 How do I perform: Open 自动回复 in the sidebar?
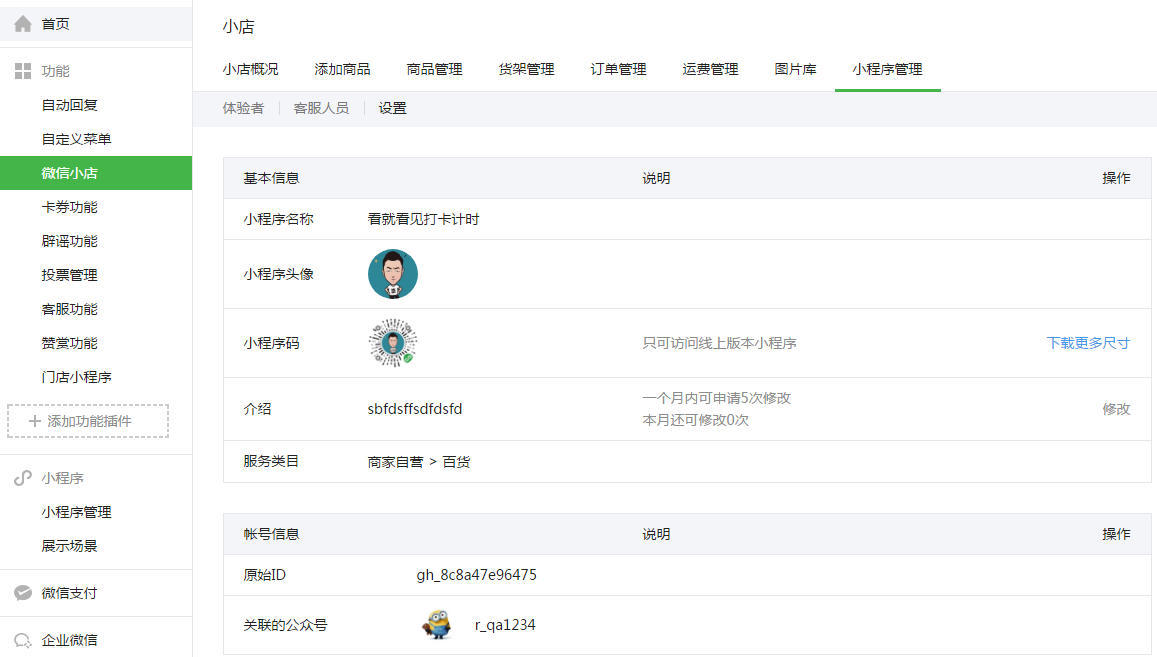[x=69, y=105]
